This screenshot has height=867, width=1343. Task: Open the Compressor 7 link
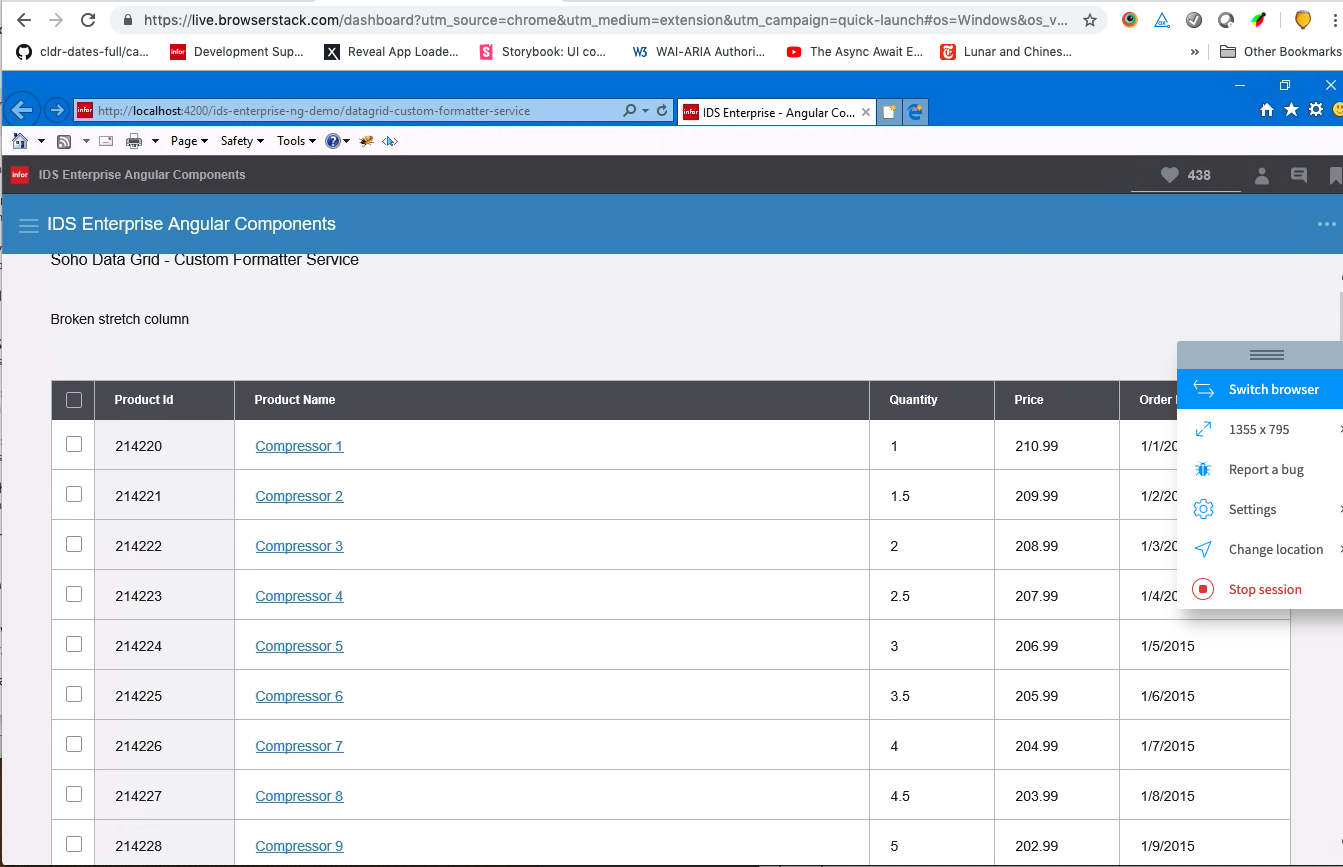click(299, 746)
